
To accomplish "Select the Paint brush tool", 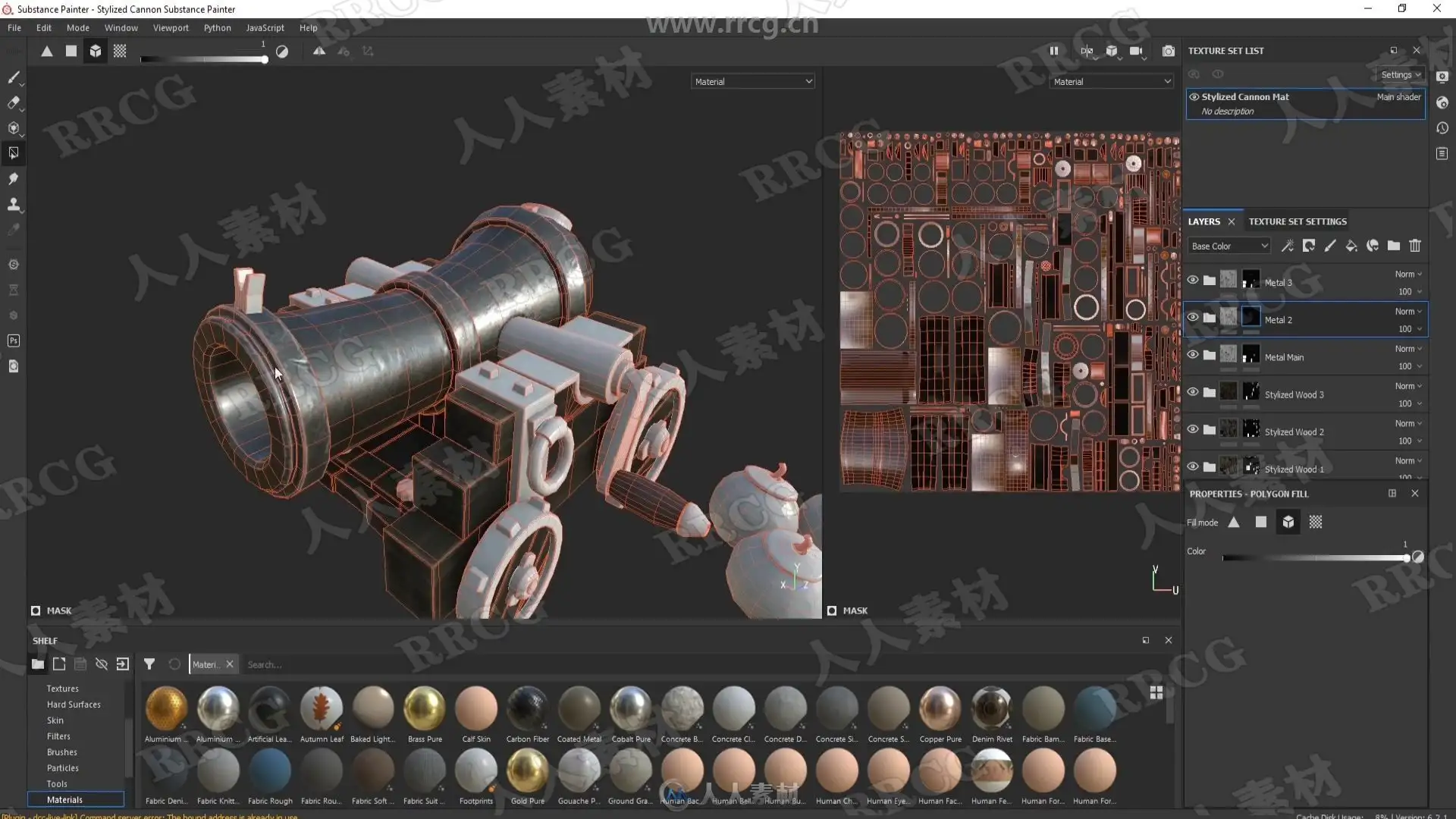I will 13,77.
